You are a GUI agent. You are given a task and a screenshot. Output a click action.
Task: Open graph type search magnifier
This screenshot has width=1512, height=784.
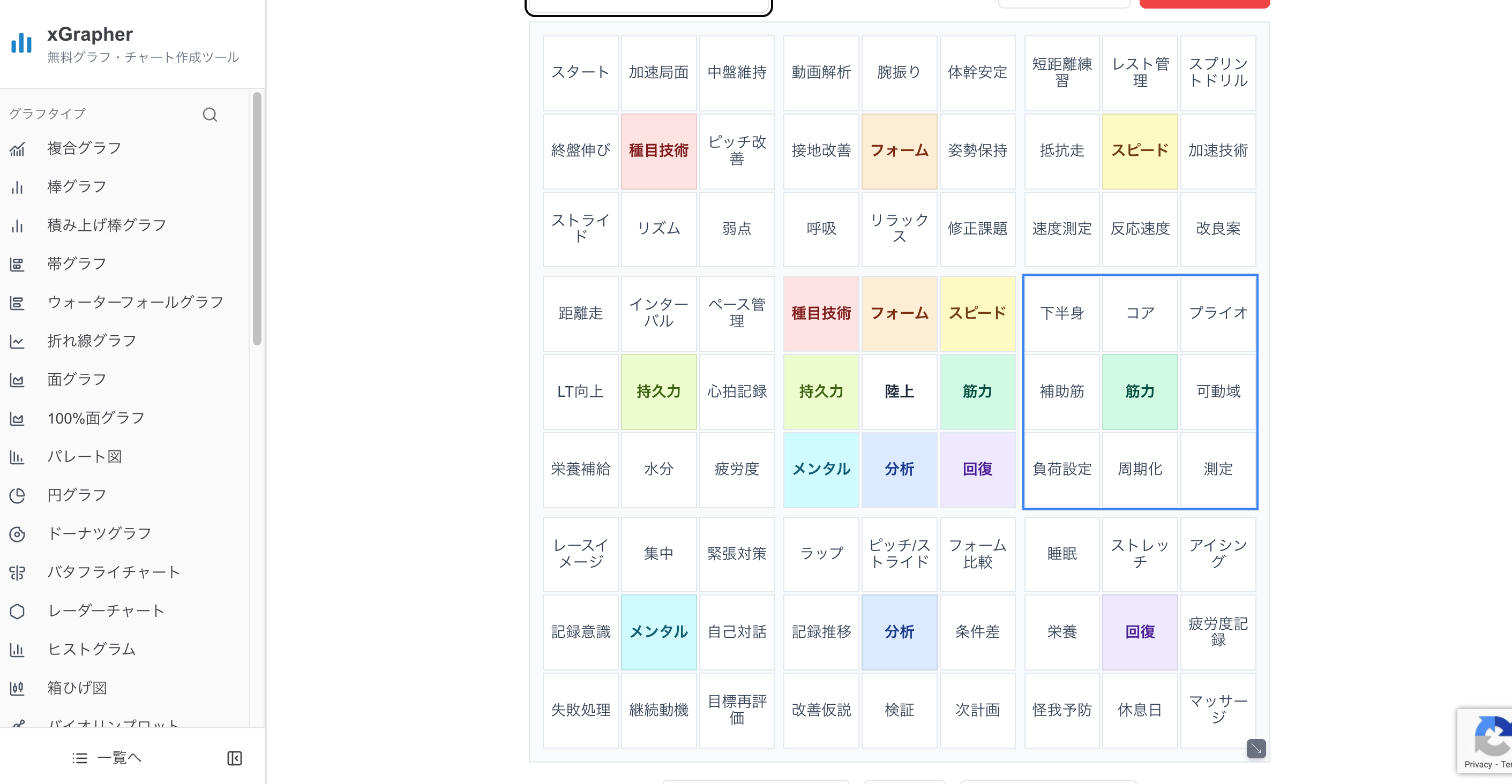(x=209, y=115)
